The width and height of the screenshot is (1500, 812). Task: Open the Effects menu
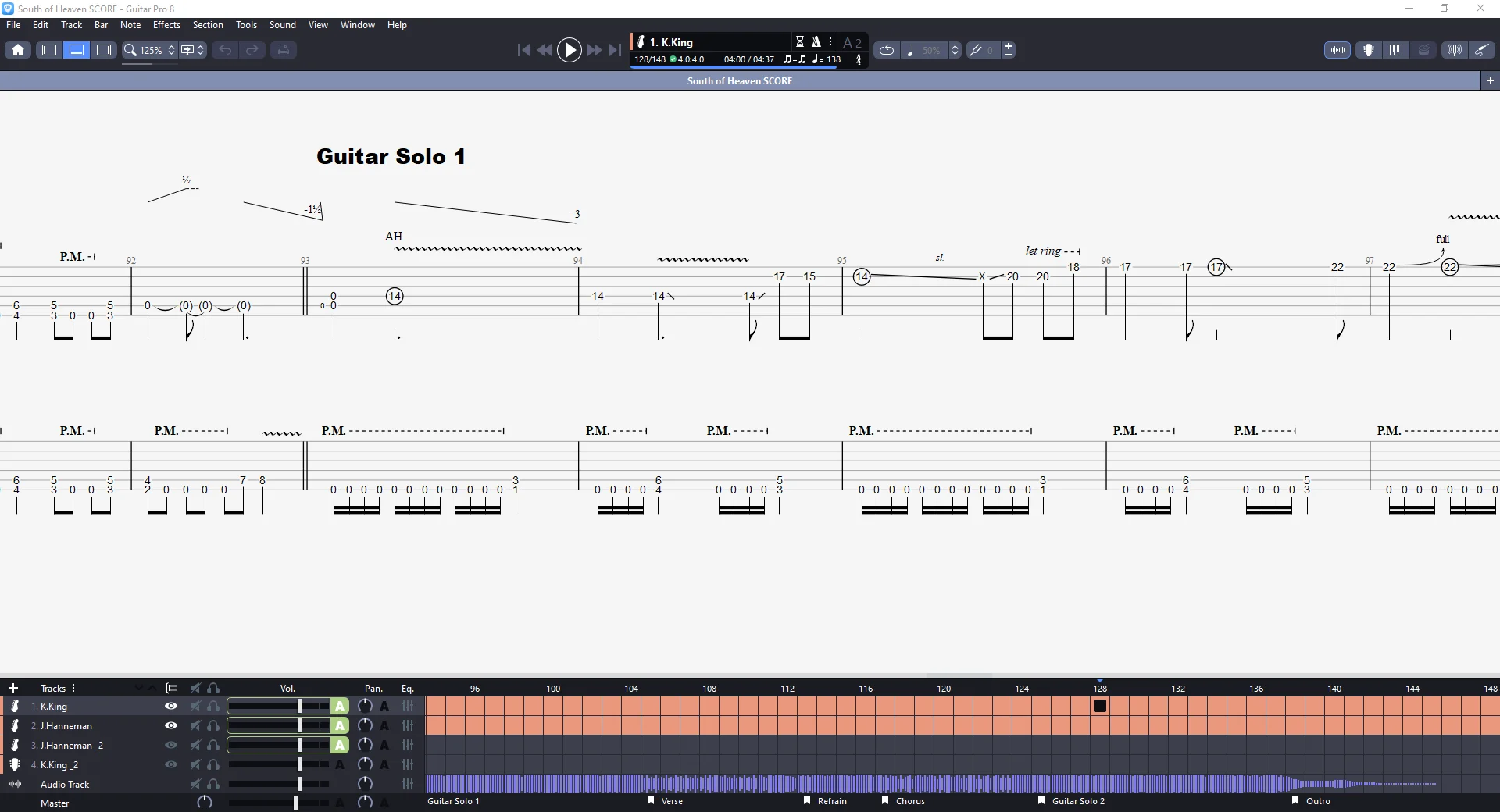166,25
